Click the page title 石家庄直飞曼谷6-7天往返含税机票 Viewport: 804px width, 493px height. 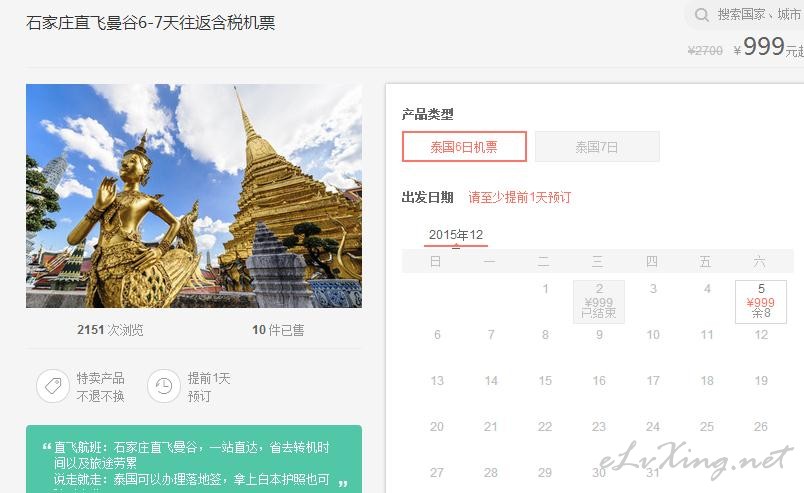pyautogui.click(x=151, y=23)
